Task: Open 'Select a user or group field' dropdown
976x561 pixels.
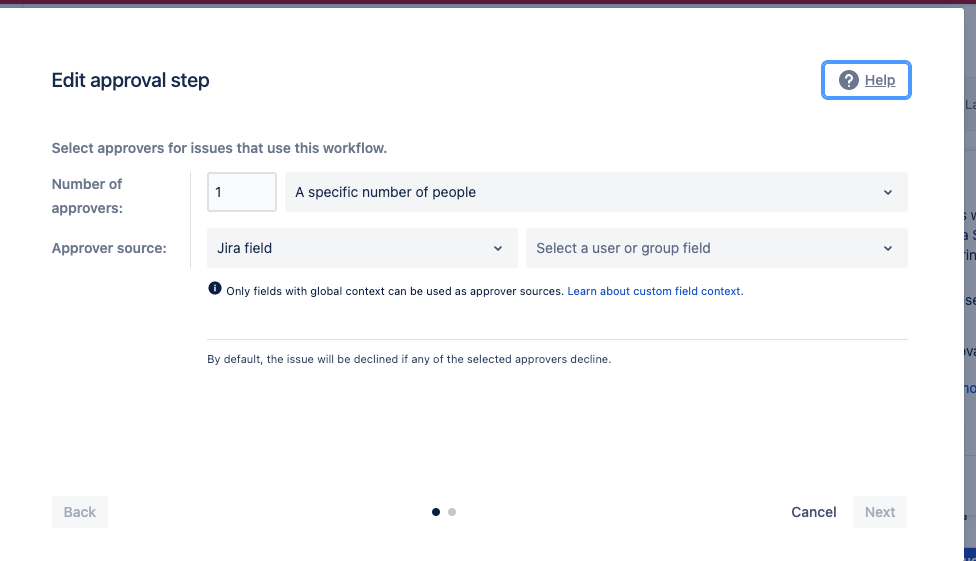Action: tap(716, 248)
